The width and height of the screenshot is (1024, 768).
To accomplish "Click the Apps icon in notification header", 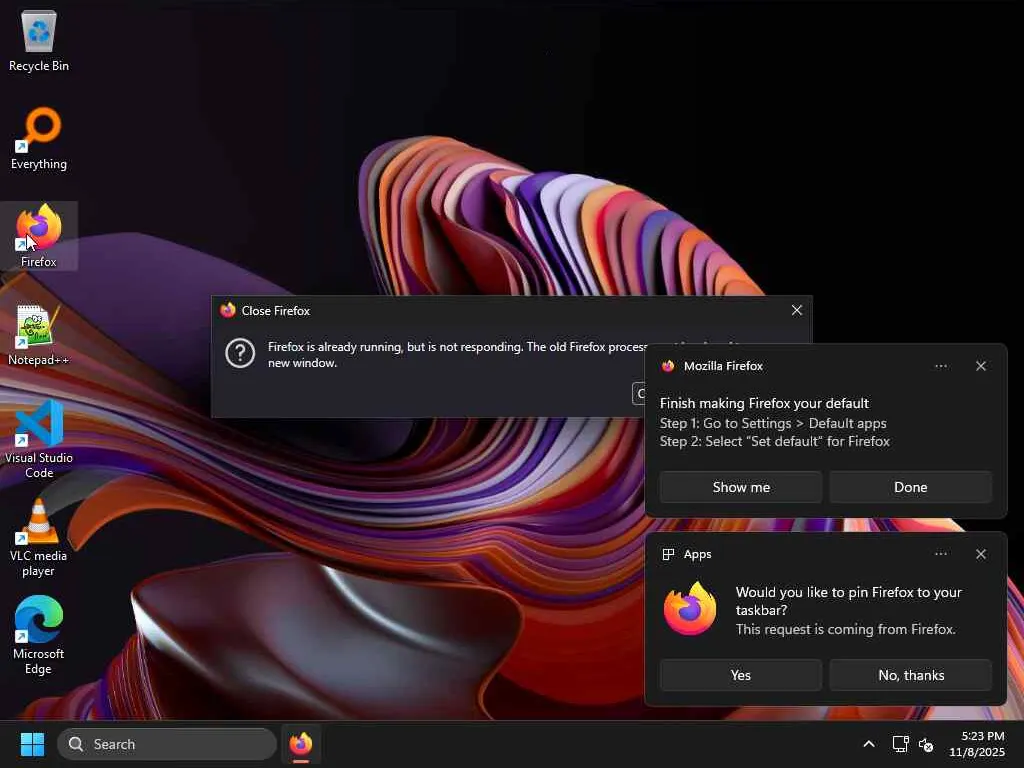I will pos(668,554).
